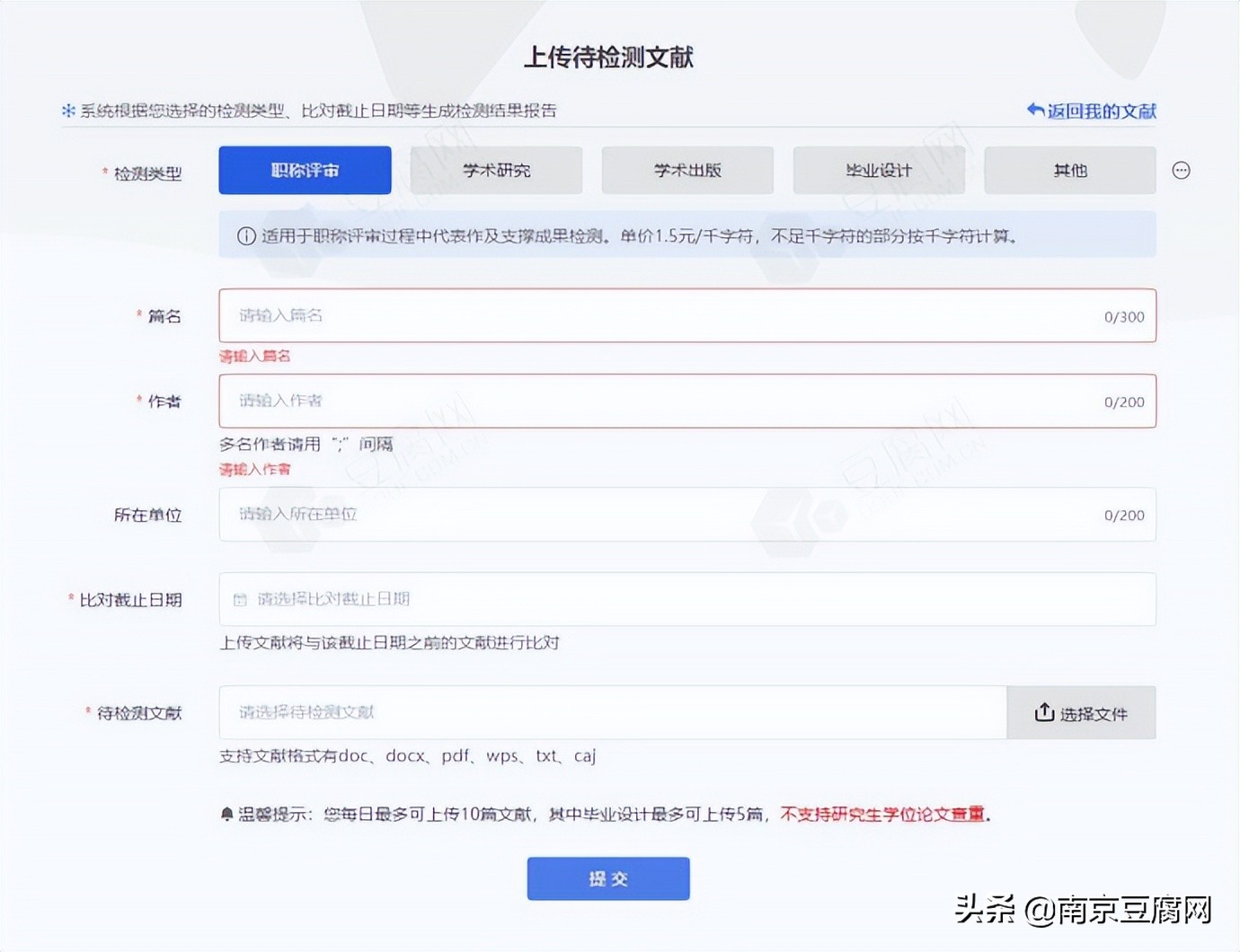Click the 提交 submit button
The width and height of the screenshot is (1240, 952).
click(x=607, y=878)
